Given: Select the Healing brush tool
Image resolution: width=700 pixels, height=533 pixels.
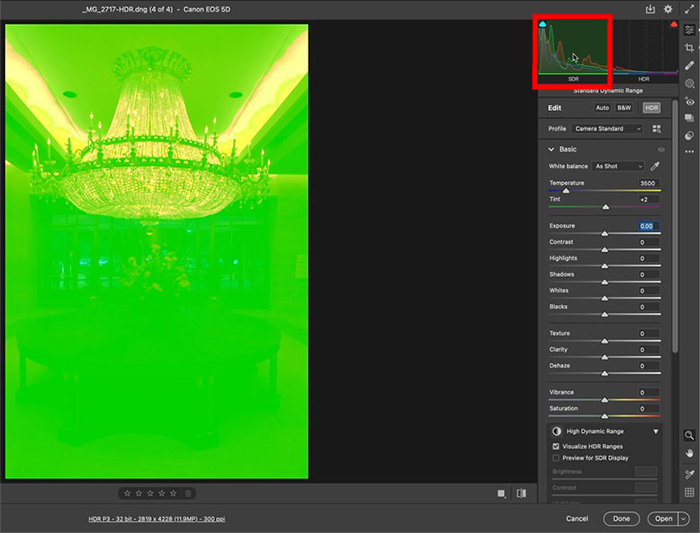Looking at the screenshot, I should [690, 65].
